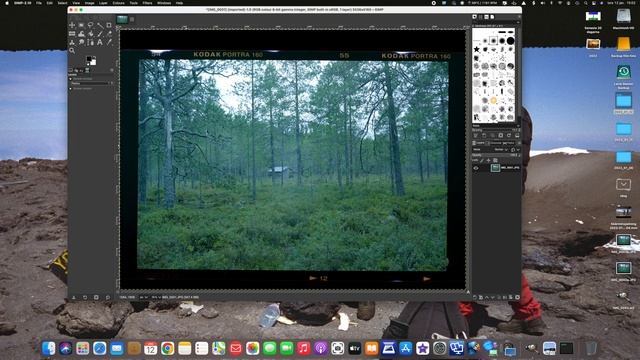
Task: Open Chrome from the Dock
Action: tap(167, 348)
